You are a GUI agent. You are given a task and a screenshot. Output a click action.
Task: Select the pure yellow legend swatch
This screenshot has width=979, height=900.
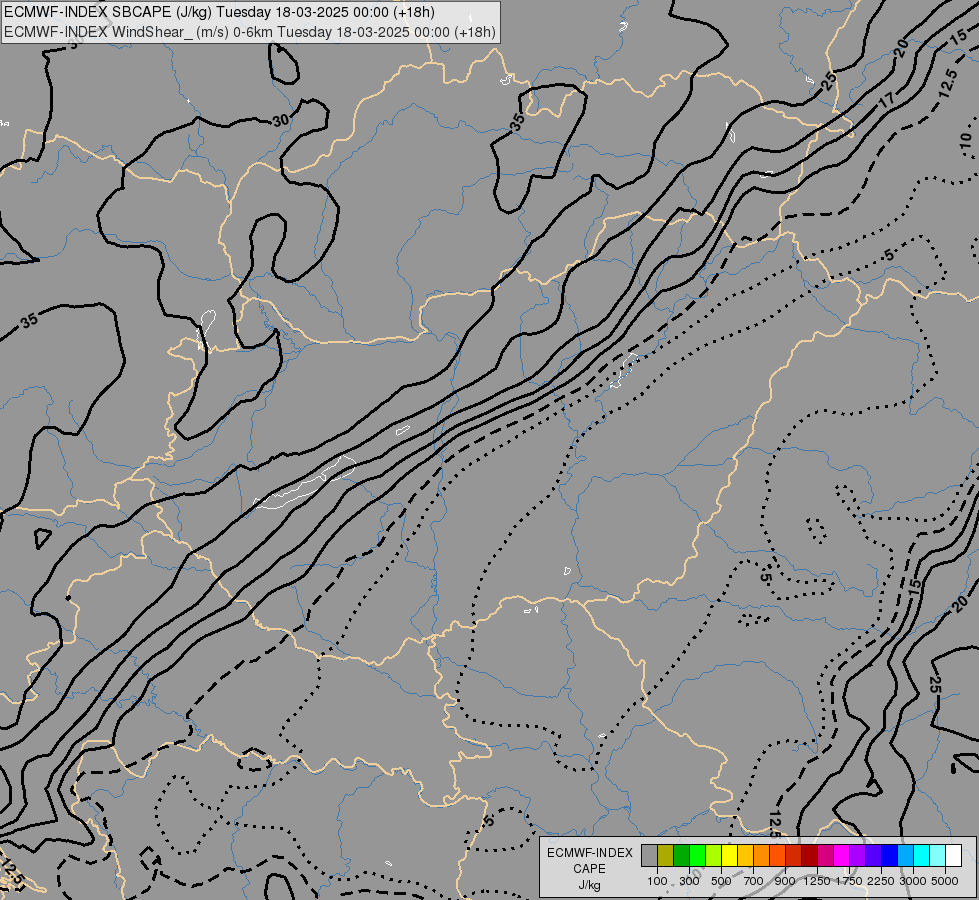(x=729, y=855)
